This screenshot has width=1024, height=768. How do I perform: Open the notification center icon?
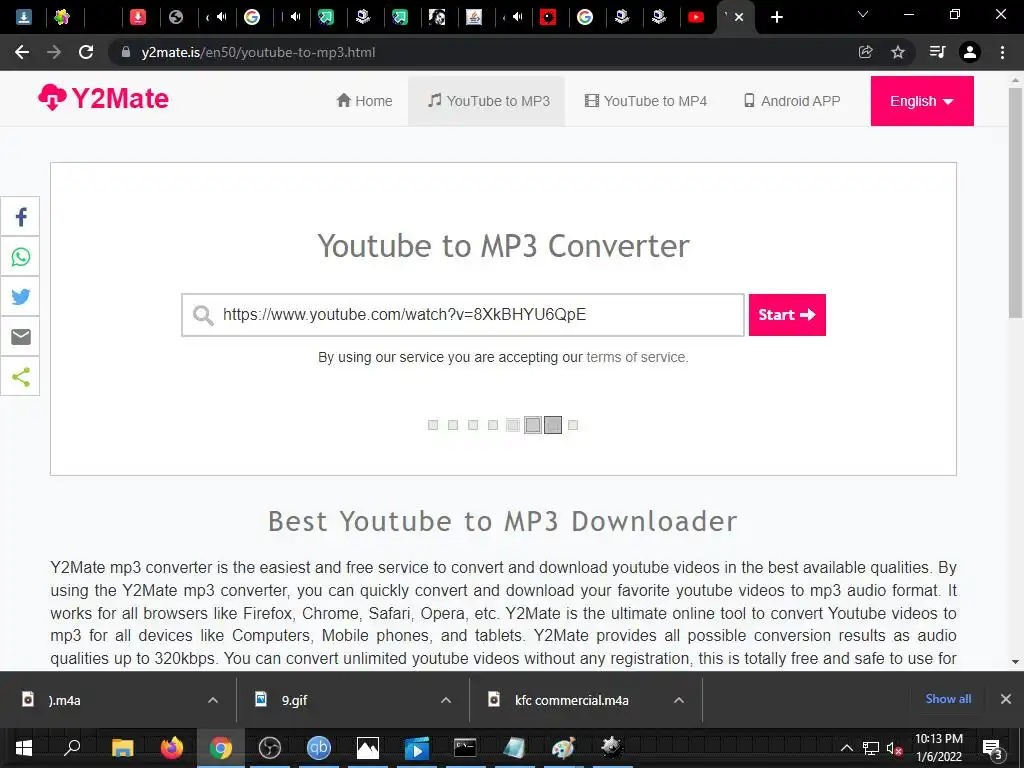tap(993, 748)
